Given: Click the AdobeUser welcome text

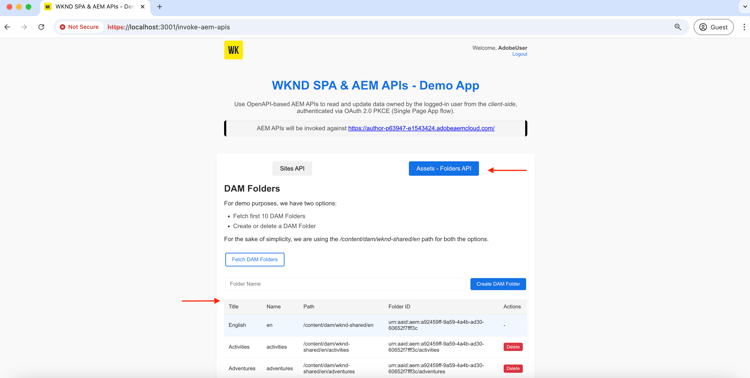Looking at the screenshot, I should click(x=500, y=48).
